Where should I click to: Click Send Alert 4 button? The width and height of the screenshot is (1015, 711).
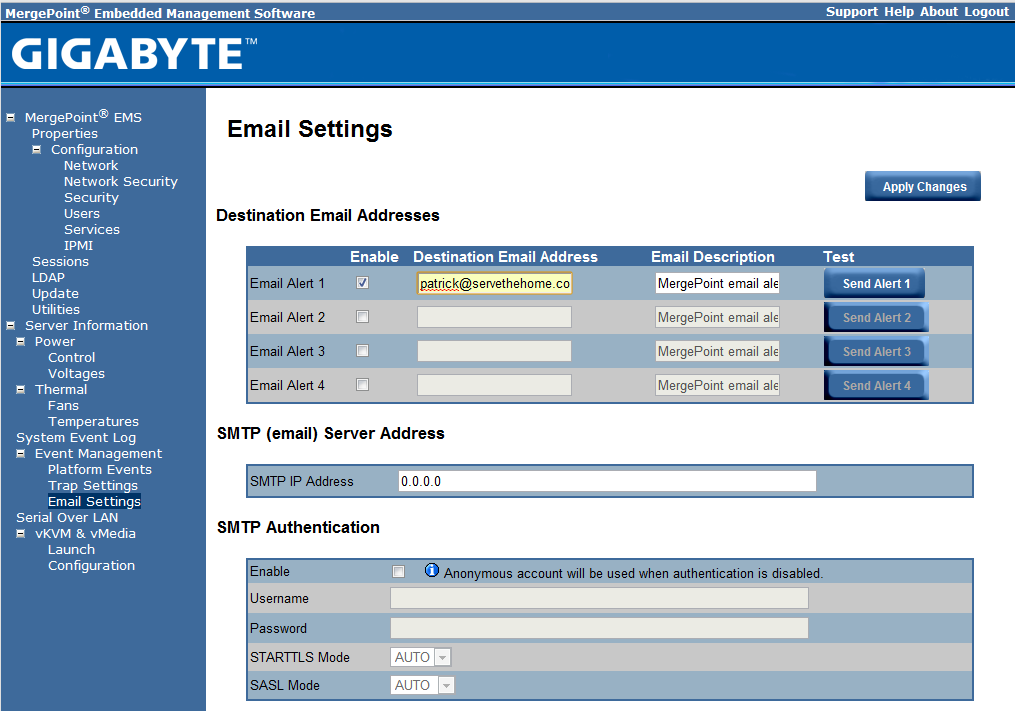[876, 385]
